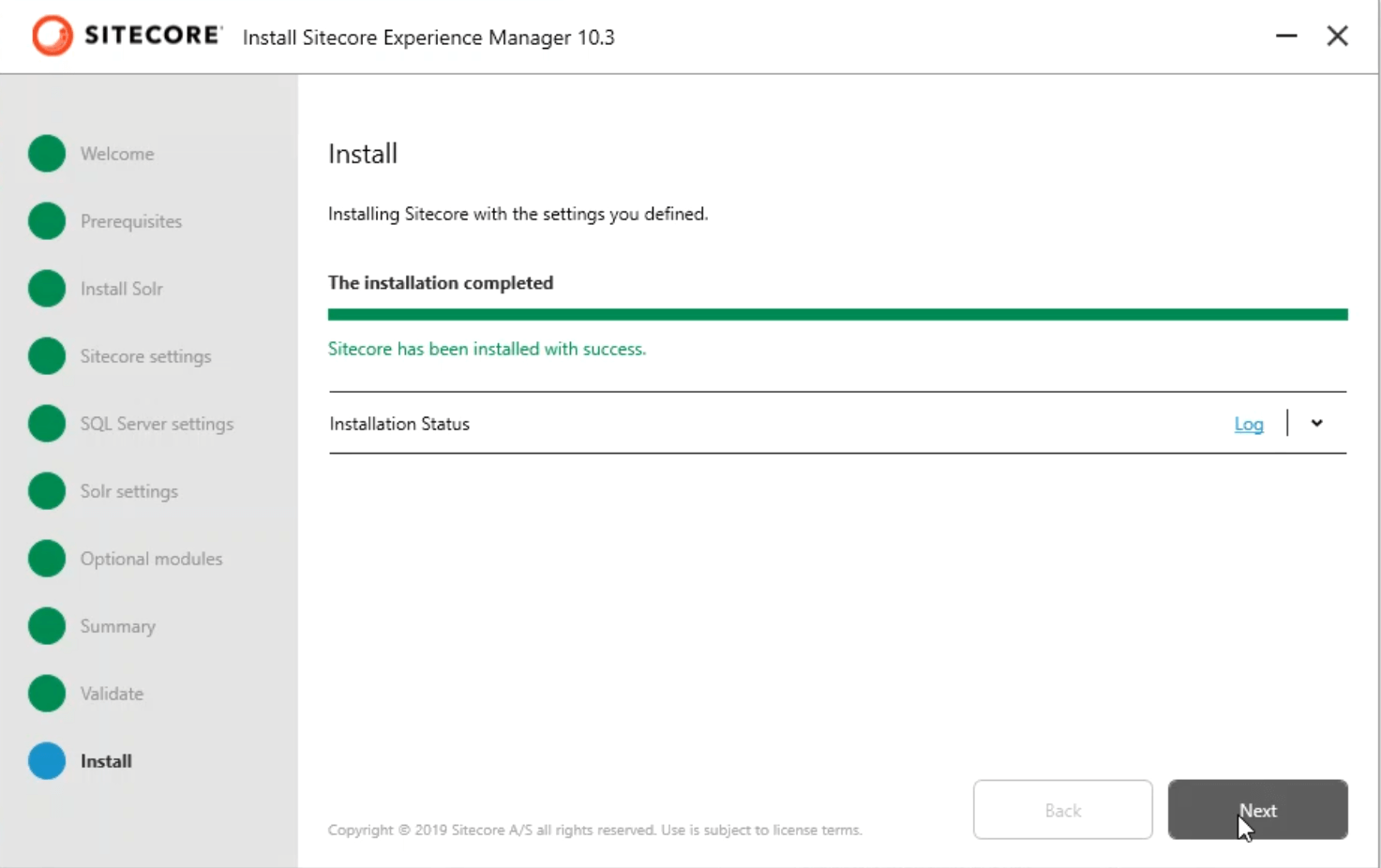This screenshot has height=868, width=1381.
Task: Click the green installation progress bar
Action: [837, 315]
